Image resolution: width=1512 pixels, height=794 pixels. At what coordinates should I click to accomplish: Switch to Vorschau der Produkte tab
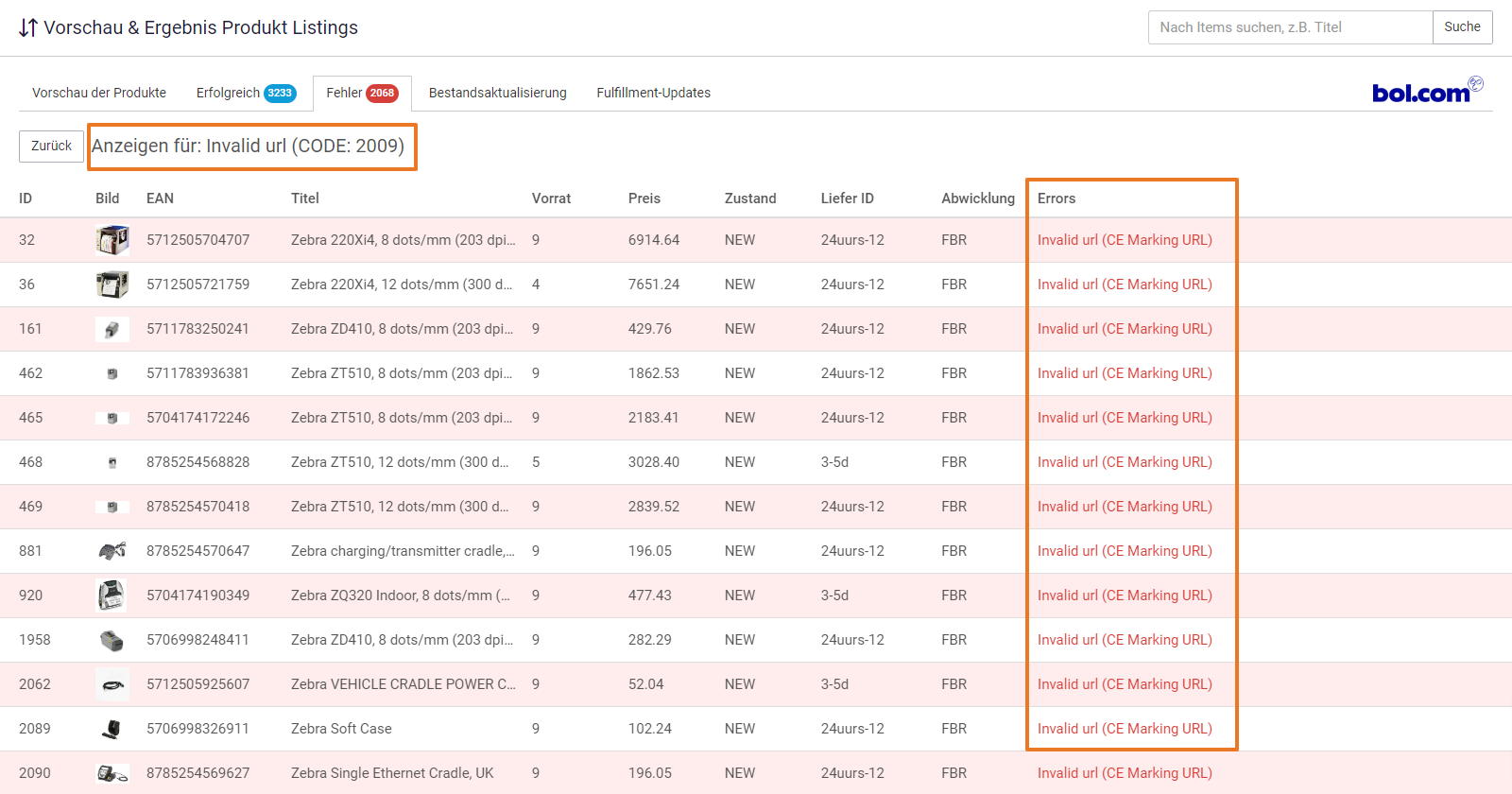99,93
